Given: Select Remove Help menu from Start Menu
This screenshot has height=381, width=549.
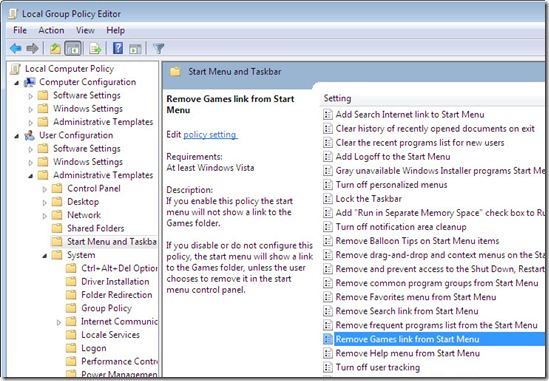Looking at the screenshot, I should click(408, 353).
